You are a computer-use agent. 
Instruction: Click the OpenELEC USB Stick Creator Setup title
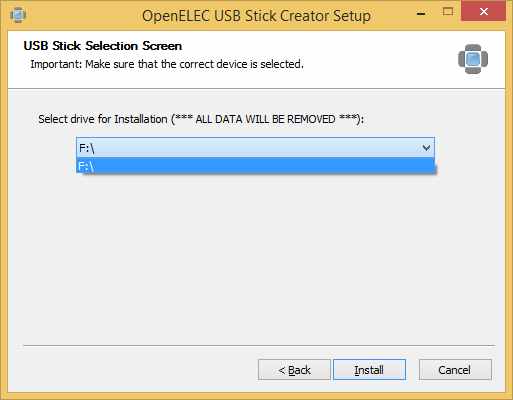tap(256, 16)
